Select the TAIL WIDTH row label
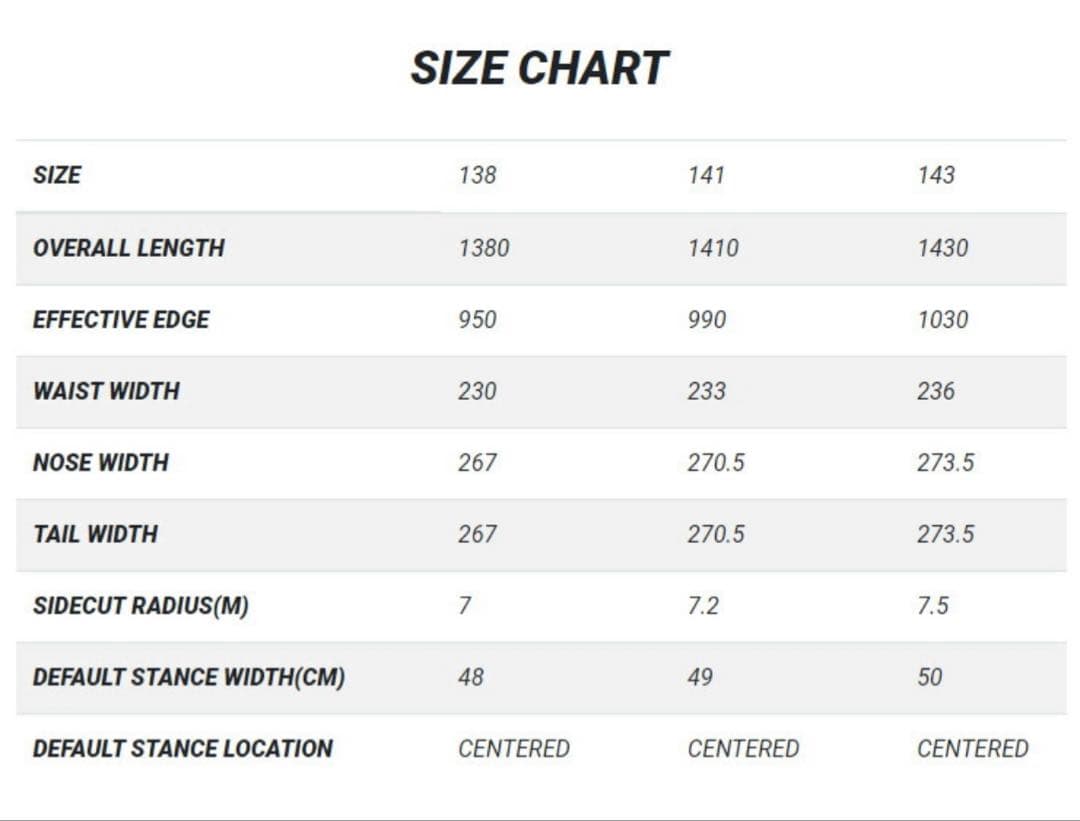Viewport: 1080px width, 821px height. tap(95, 534)
